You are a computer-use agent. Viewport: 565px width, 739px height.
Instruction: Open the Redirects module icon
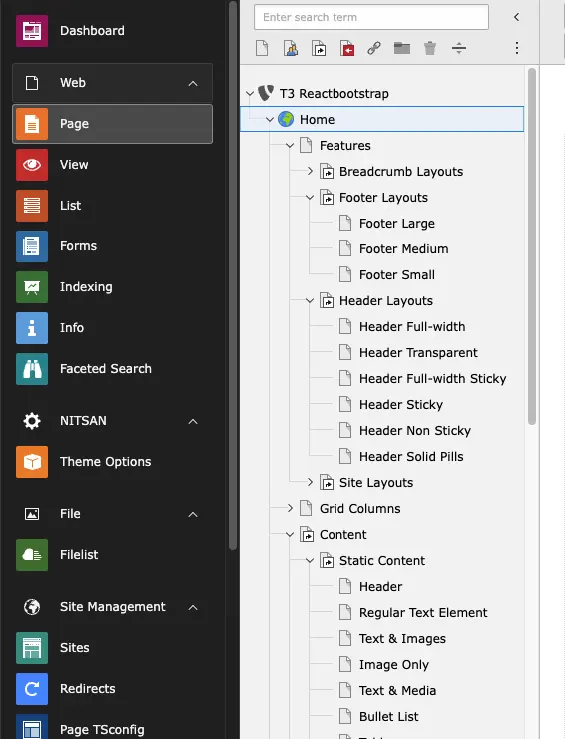[x=32, y=689]
